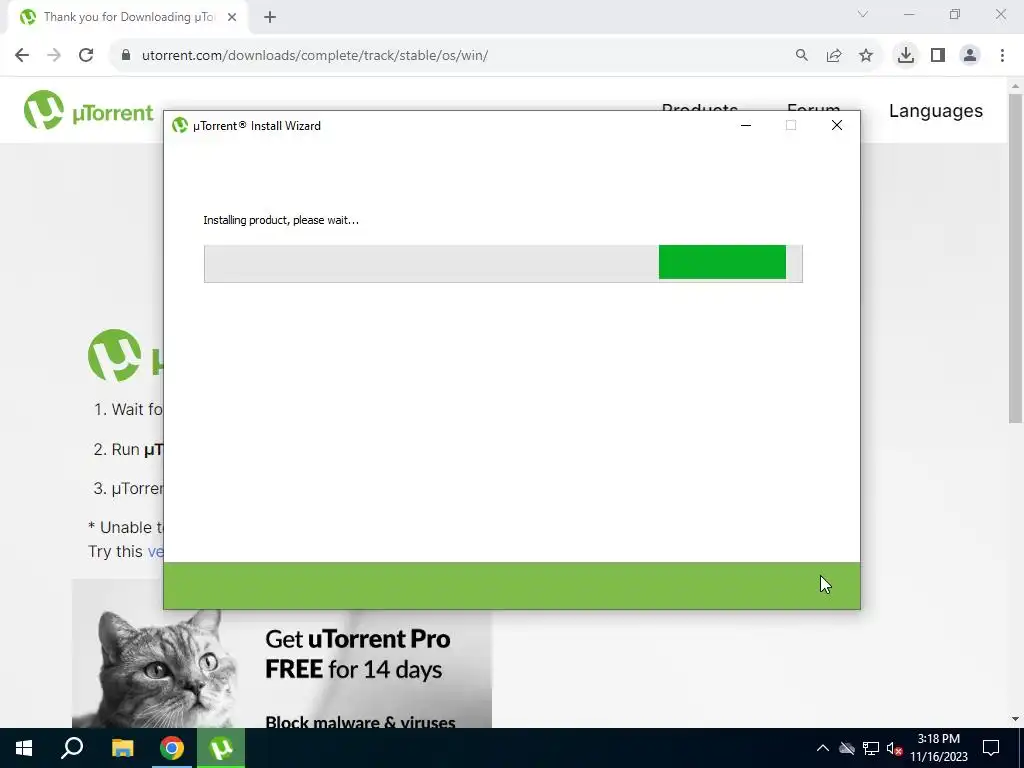Viewport: 1024px width, 768px height.
Task: Open File Explorer from taskbar
Action: click(x=122, y=748)
